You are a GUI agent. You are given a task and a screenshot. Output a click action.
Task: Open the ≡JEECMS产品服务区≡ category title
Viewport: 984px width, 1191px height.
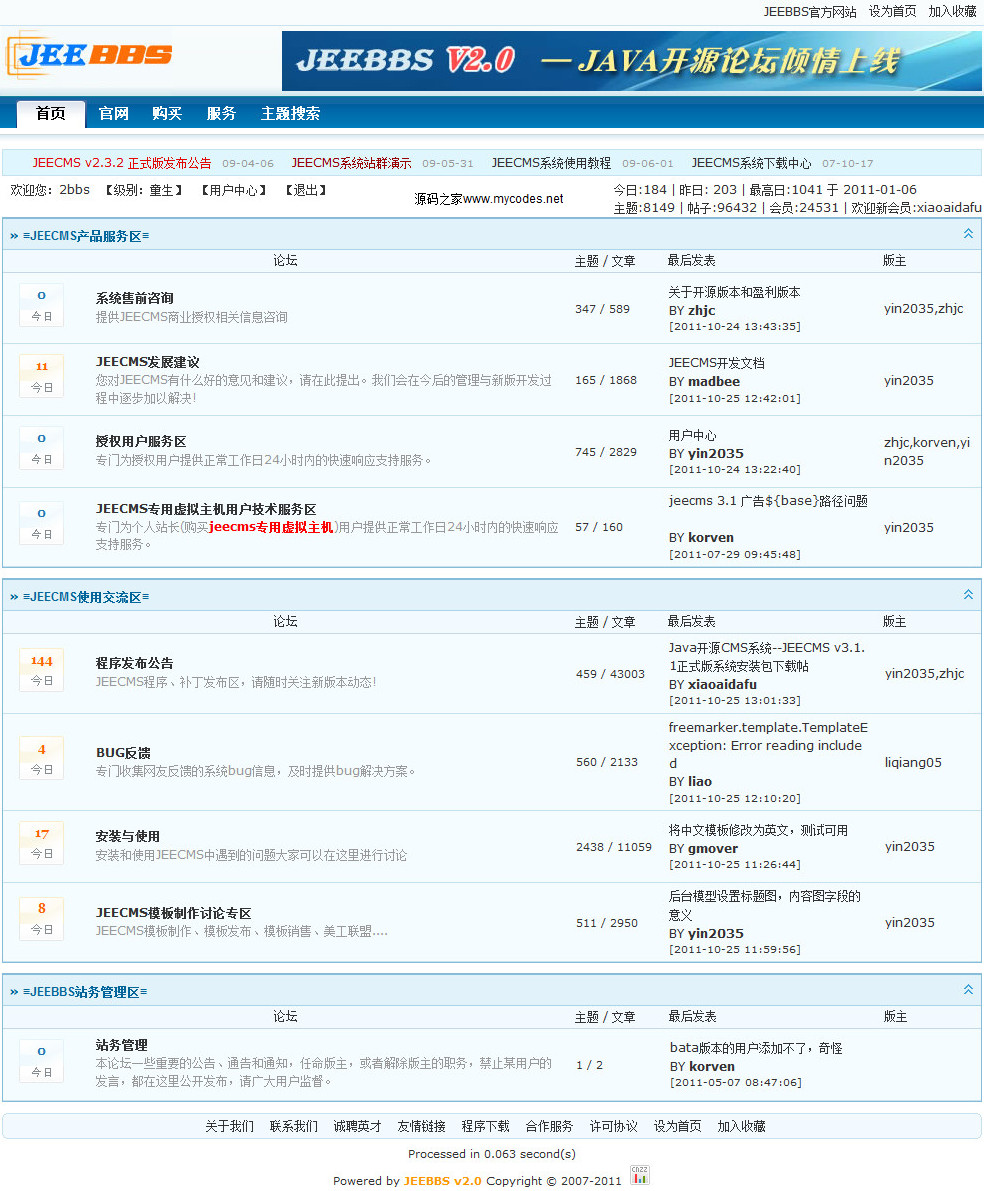(x=86, y=236)
